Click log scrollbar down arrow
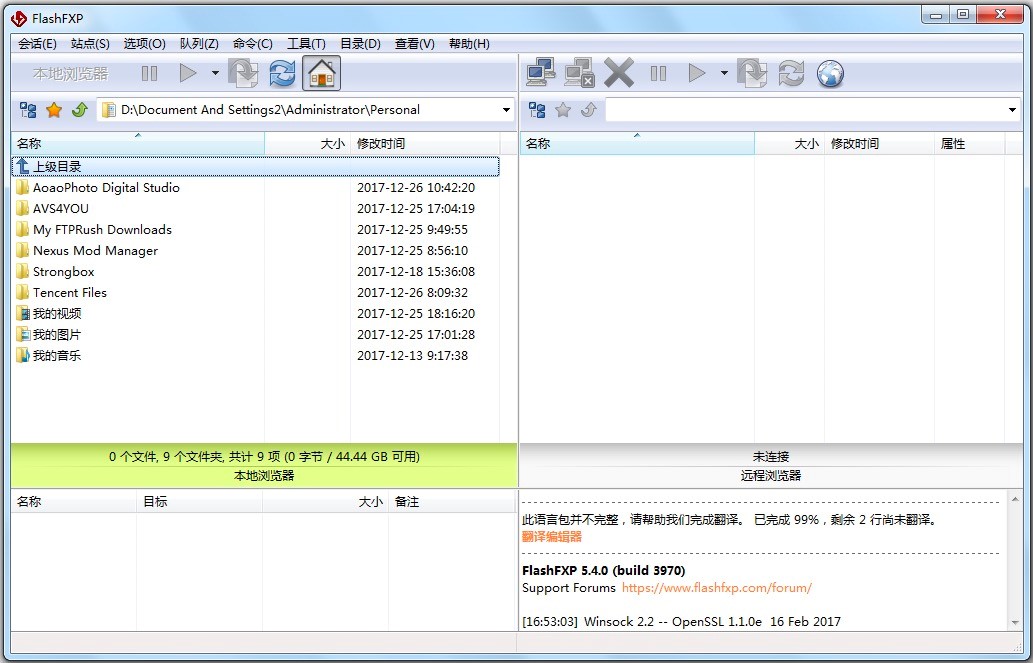This screenshot has width=1033, height=663. pyautogui.click(x=1015, y=622)
